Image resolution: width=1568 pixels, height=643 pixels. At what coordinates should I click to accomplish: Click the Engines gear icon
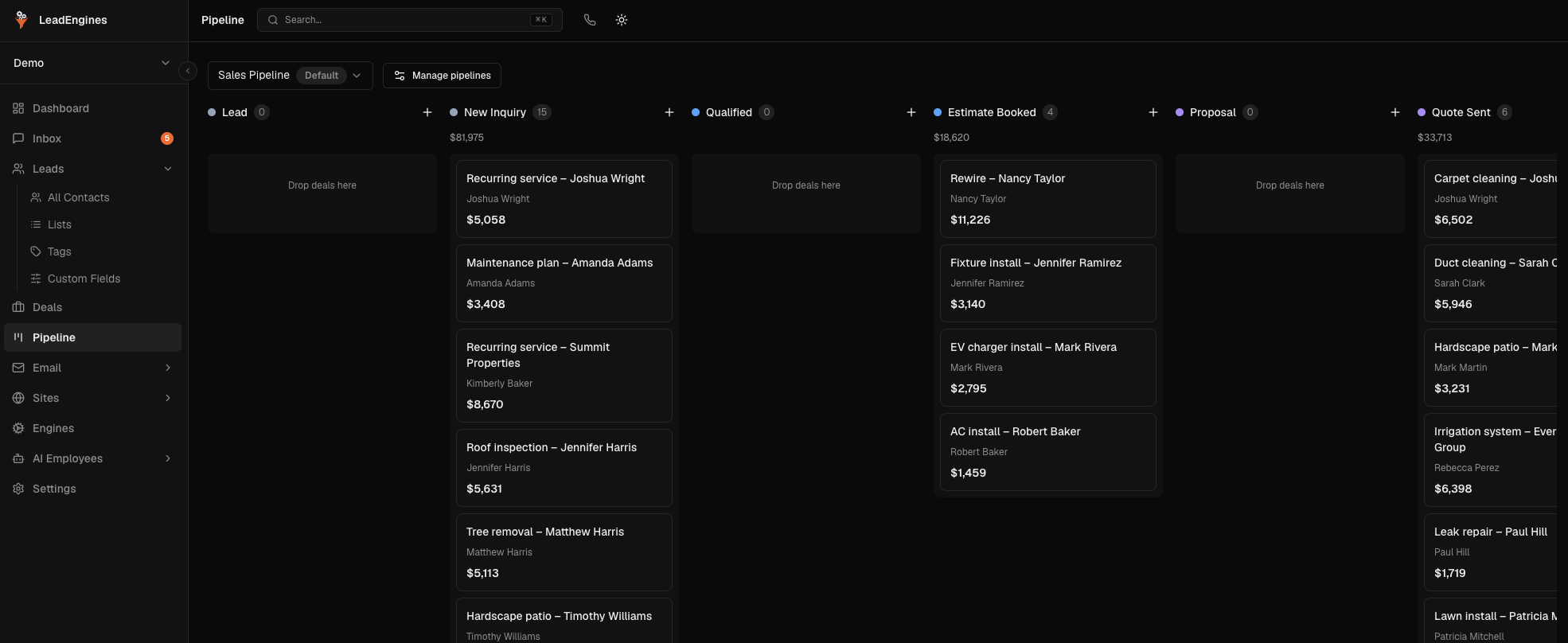tap(18, 428)
